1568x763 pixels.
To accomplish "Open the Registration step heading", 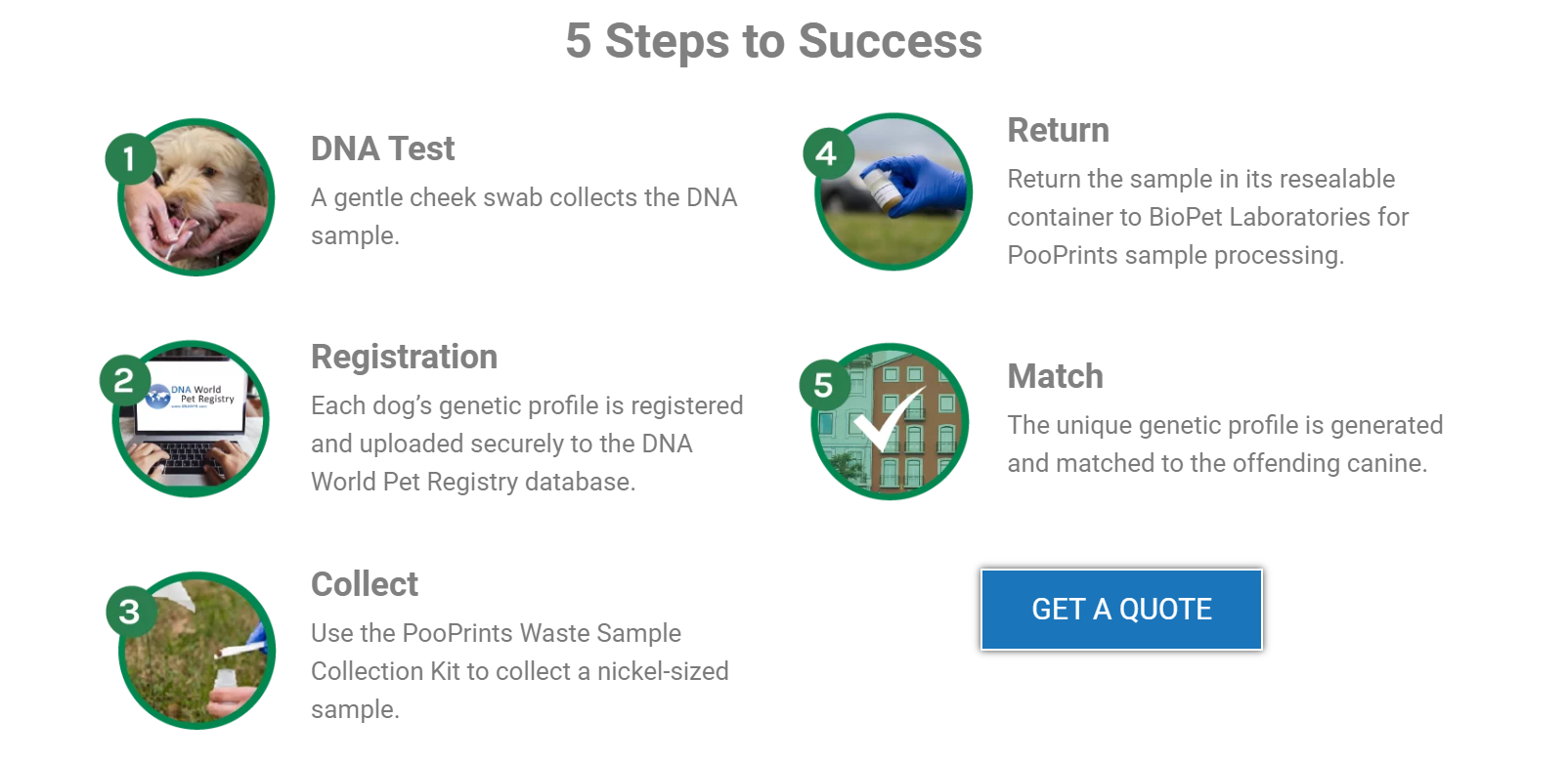I will click(404, 358).
